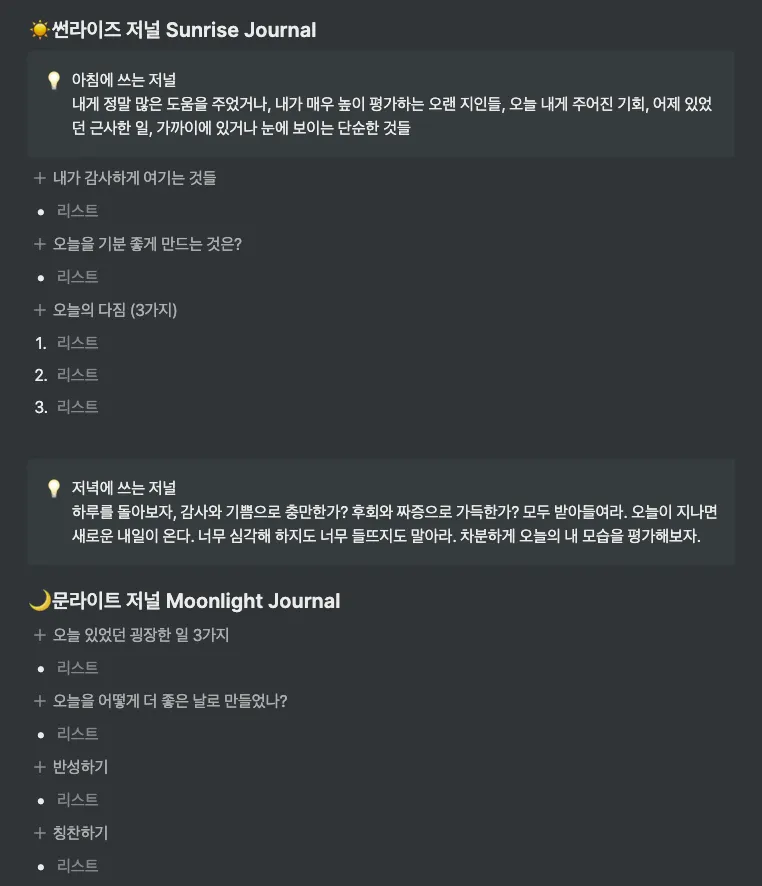Expand the 칭찬하기 section
The image size is (762, 886).
coord(40,832)
